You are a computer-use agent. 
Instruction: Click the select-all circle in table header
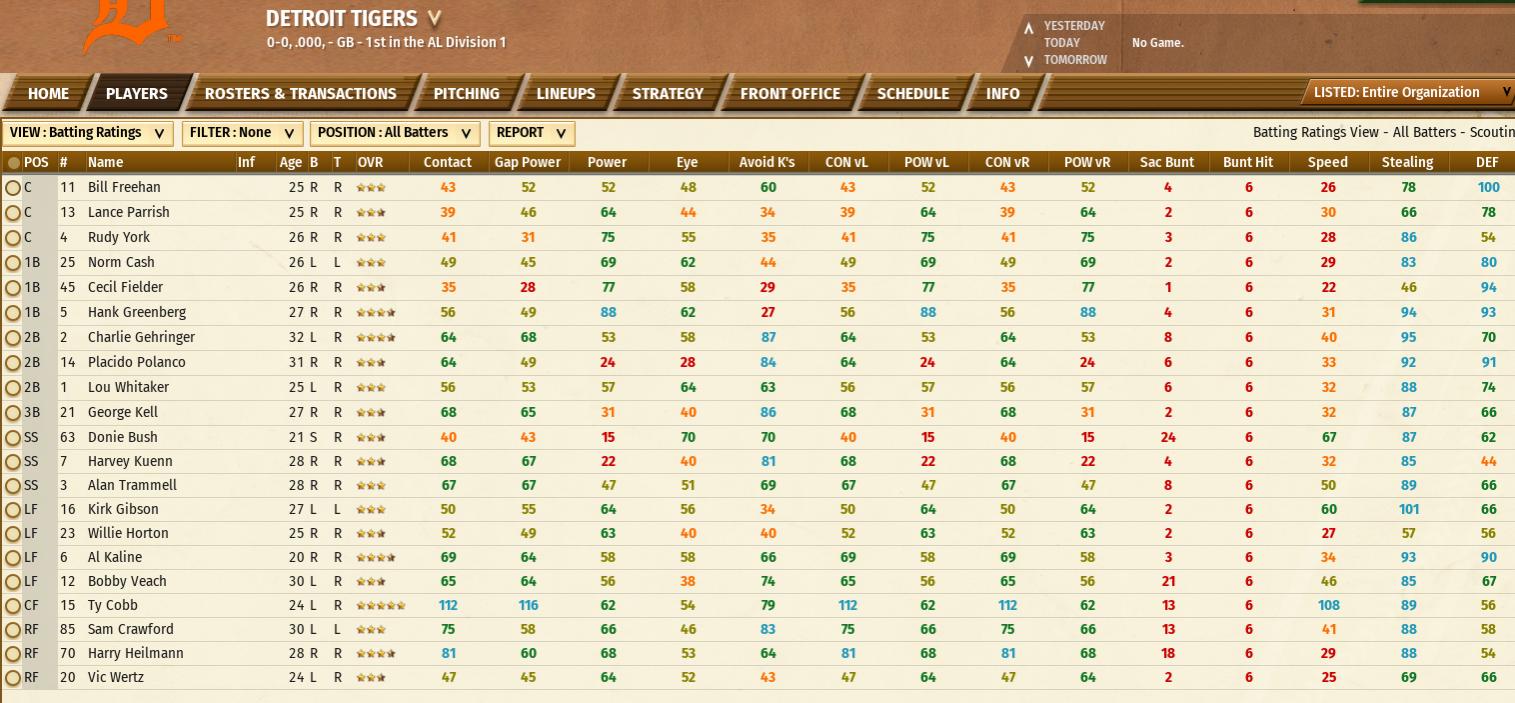pyautogui.click(x=13, y=162)
